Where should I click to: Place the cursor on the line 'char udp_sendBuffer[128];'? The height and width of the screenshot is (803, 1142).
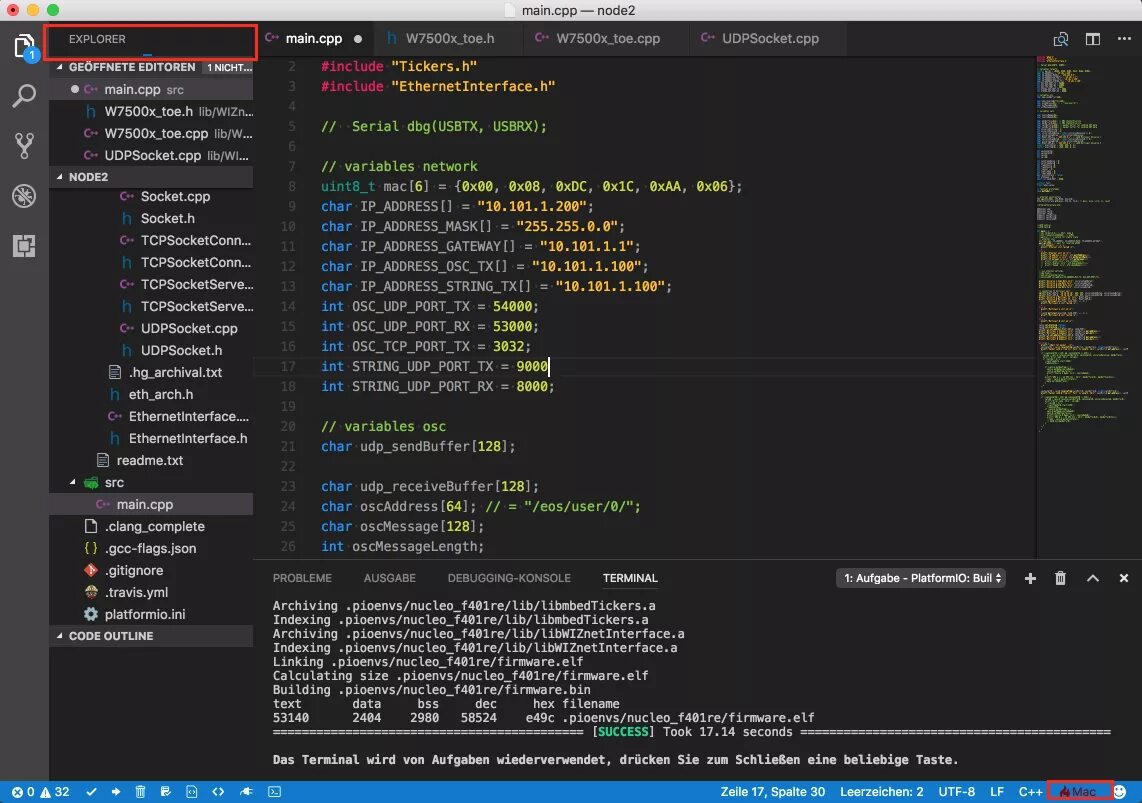418,446
